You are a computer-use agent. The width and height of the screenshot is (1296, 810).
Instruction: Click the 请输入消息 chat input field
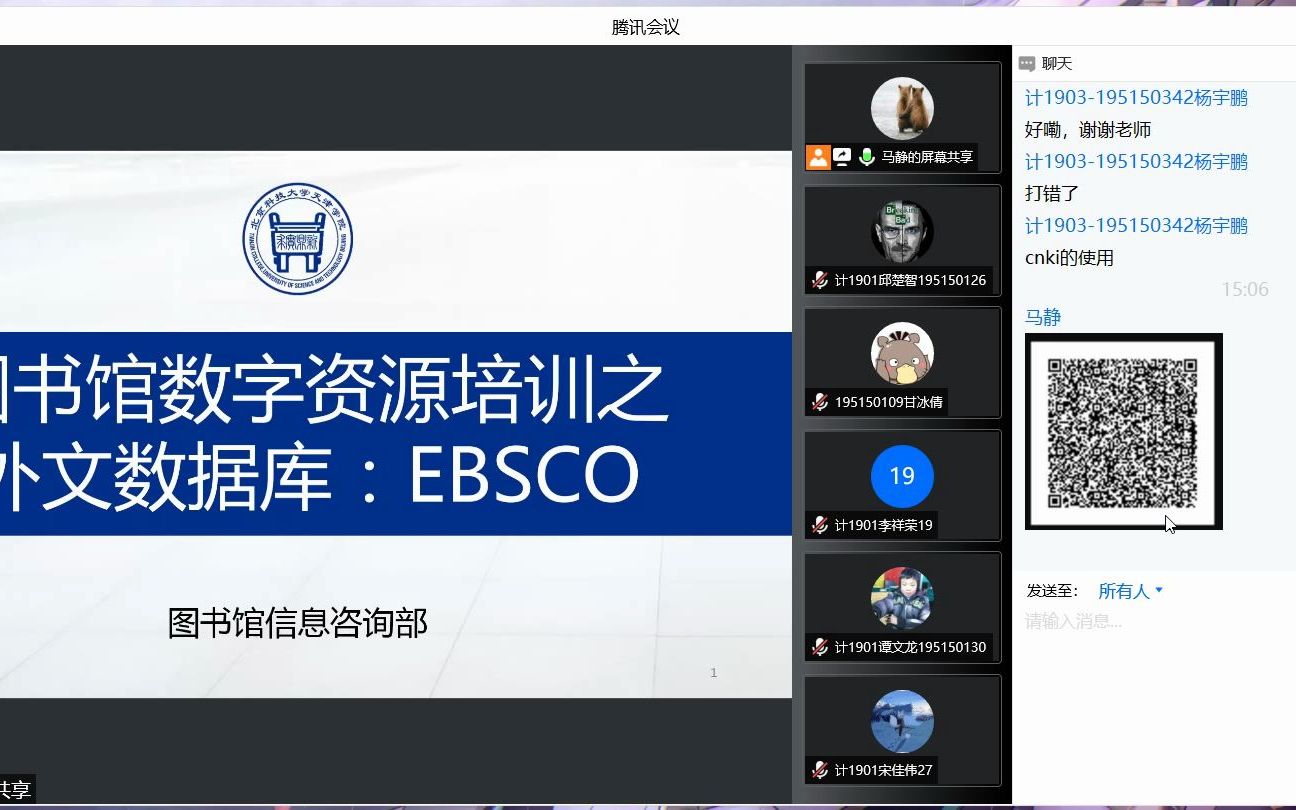[1154, 621]
